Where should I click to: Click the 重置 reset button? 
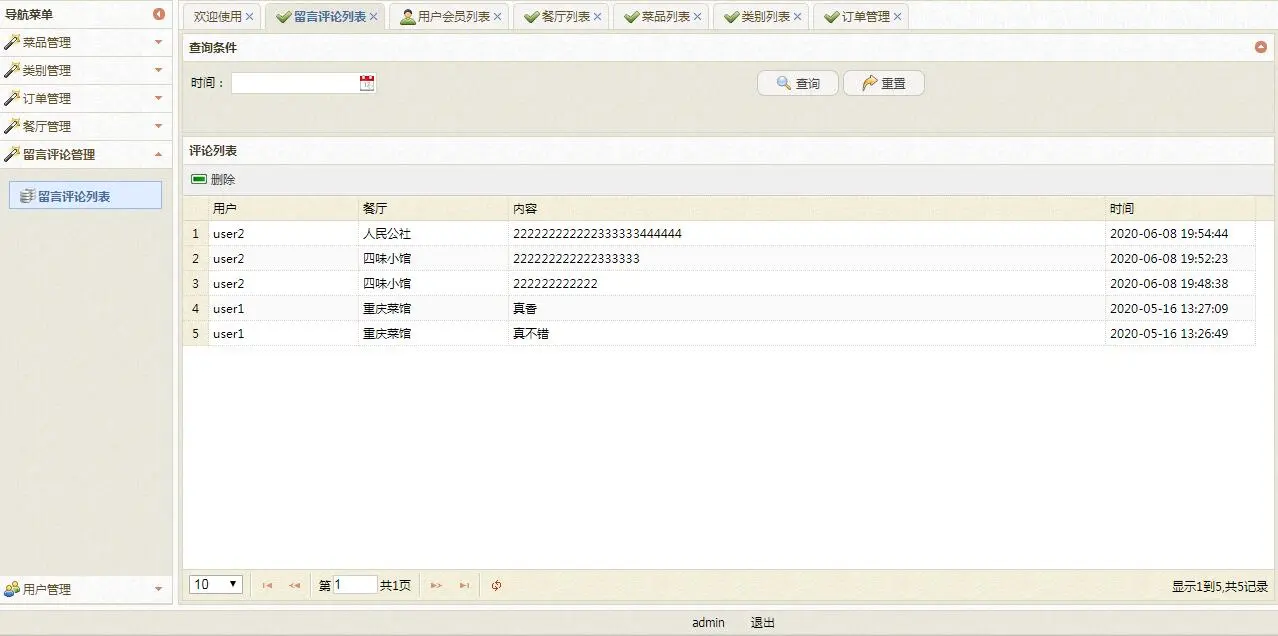coord(884,83)
